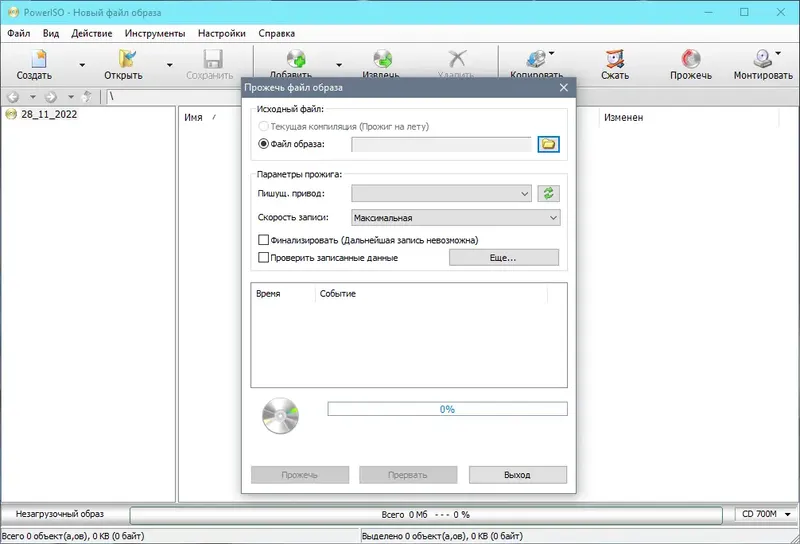Click the PowerISO title bar app icon
This screenshot has height=544, width=800.
pos(13,12)
